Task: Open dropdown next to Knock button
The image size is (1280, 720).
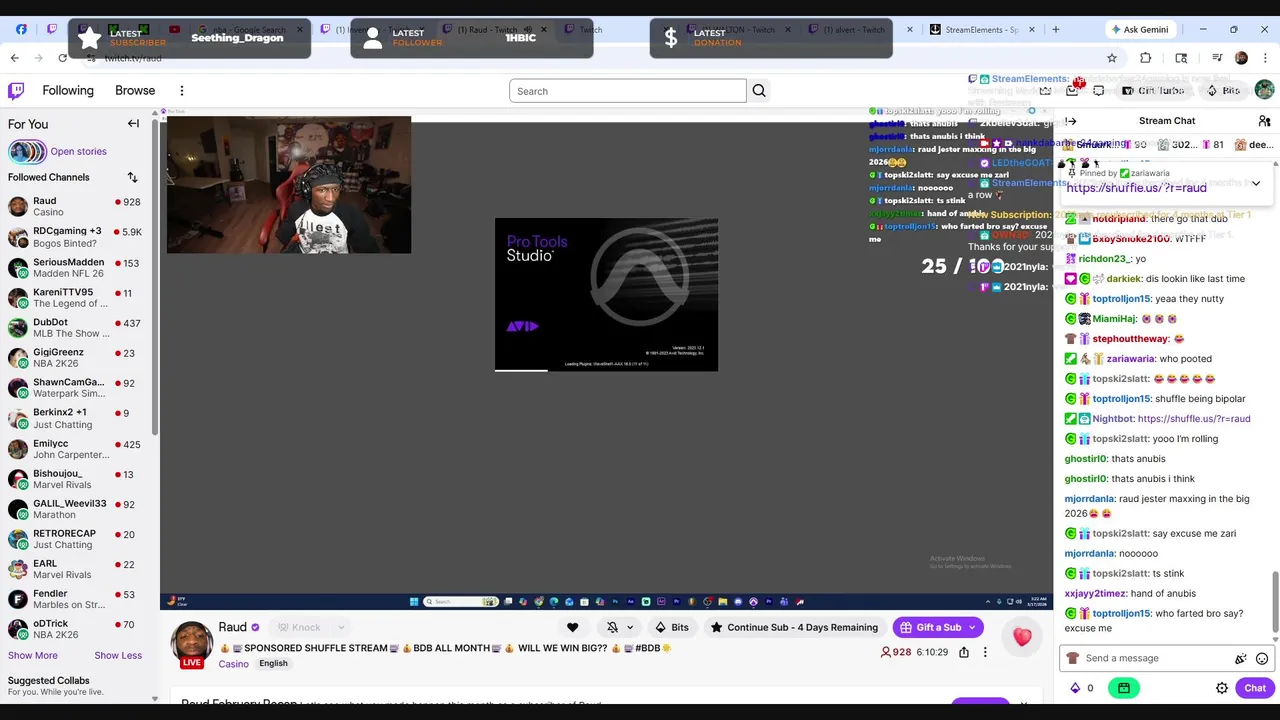Action: pos(340,627)
